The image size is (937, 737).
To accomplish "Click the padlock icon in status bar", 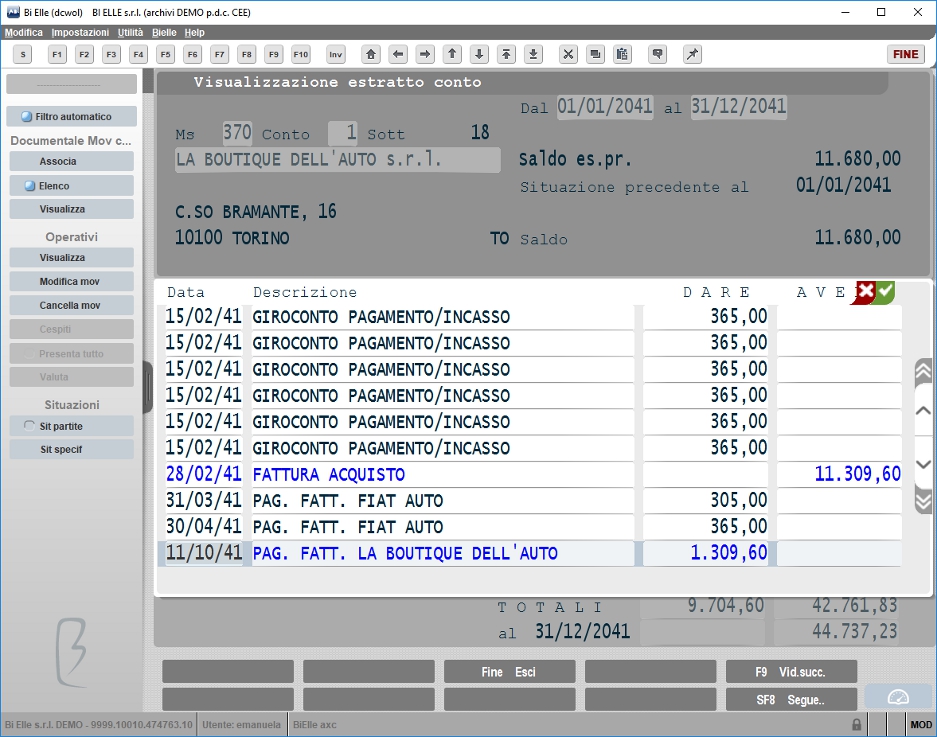I will pyautogui.click(x=856, y=724).
